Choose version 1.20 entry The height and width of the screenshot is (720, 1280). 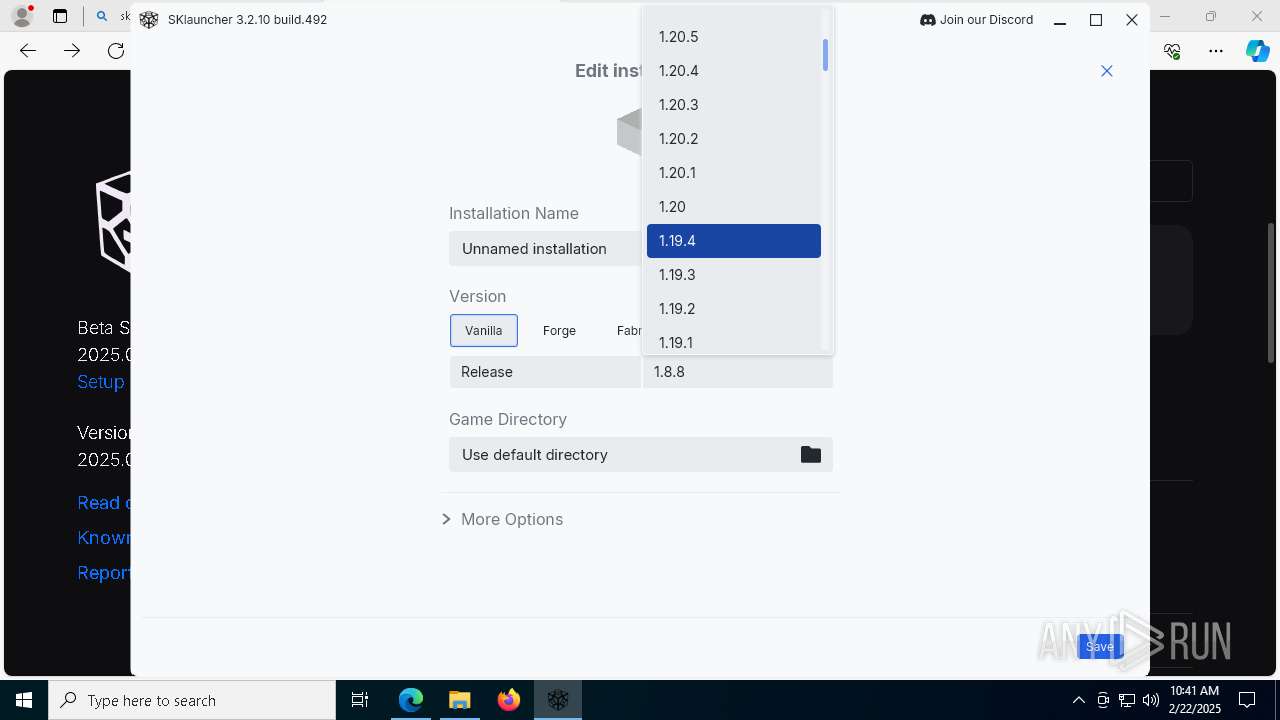tap(733, 207)
